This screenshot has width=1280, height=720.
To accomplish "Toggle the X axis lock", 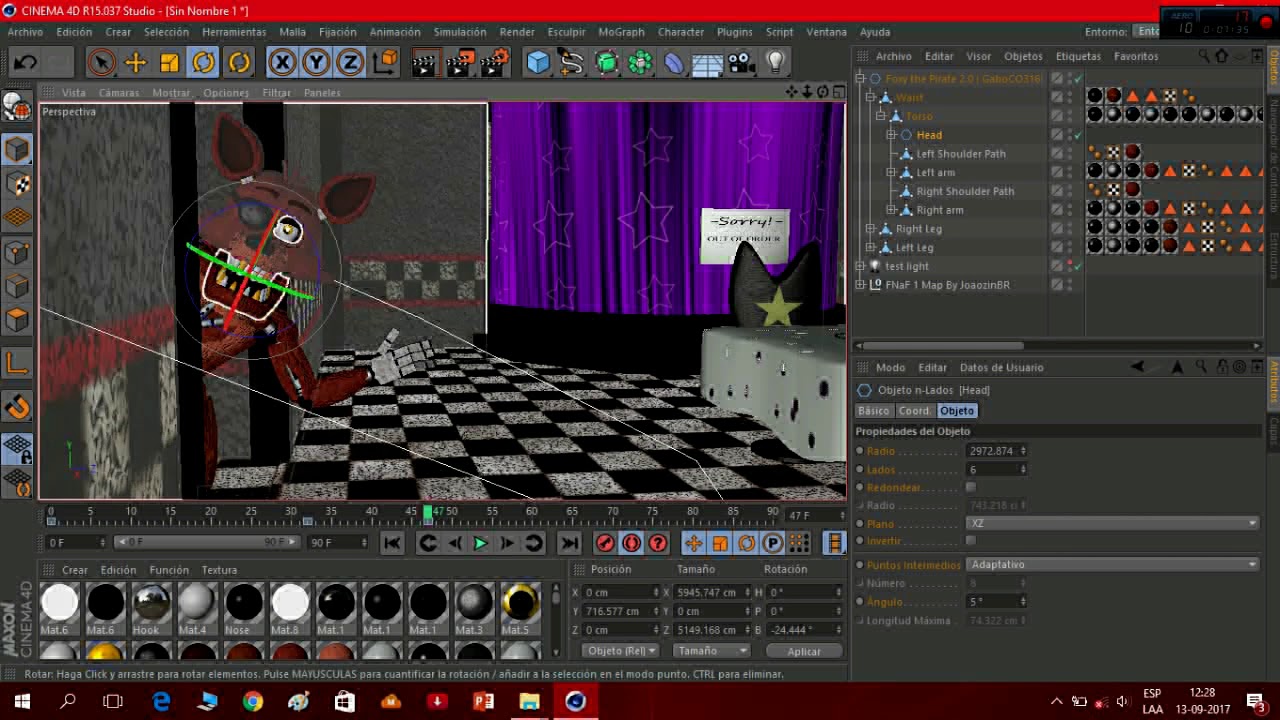I will (x=282, y=62).
